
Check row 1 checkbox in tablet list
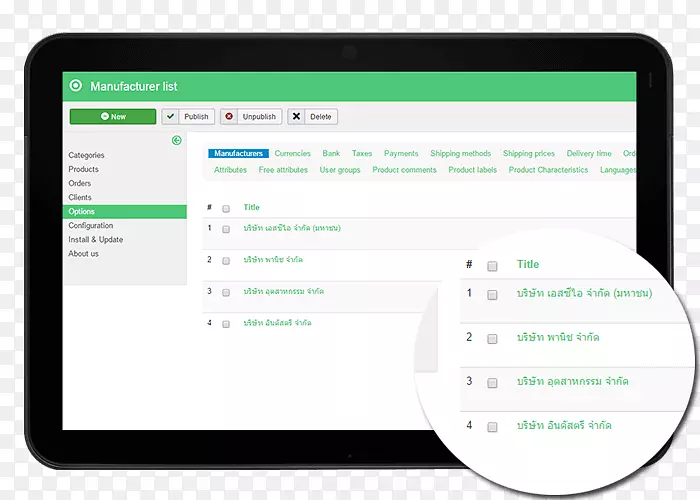[226, 229]
